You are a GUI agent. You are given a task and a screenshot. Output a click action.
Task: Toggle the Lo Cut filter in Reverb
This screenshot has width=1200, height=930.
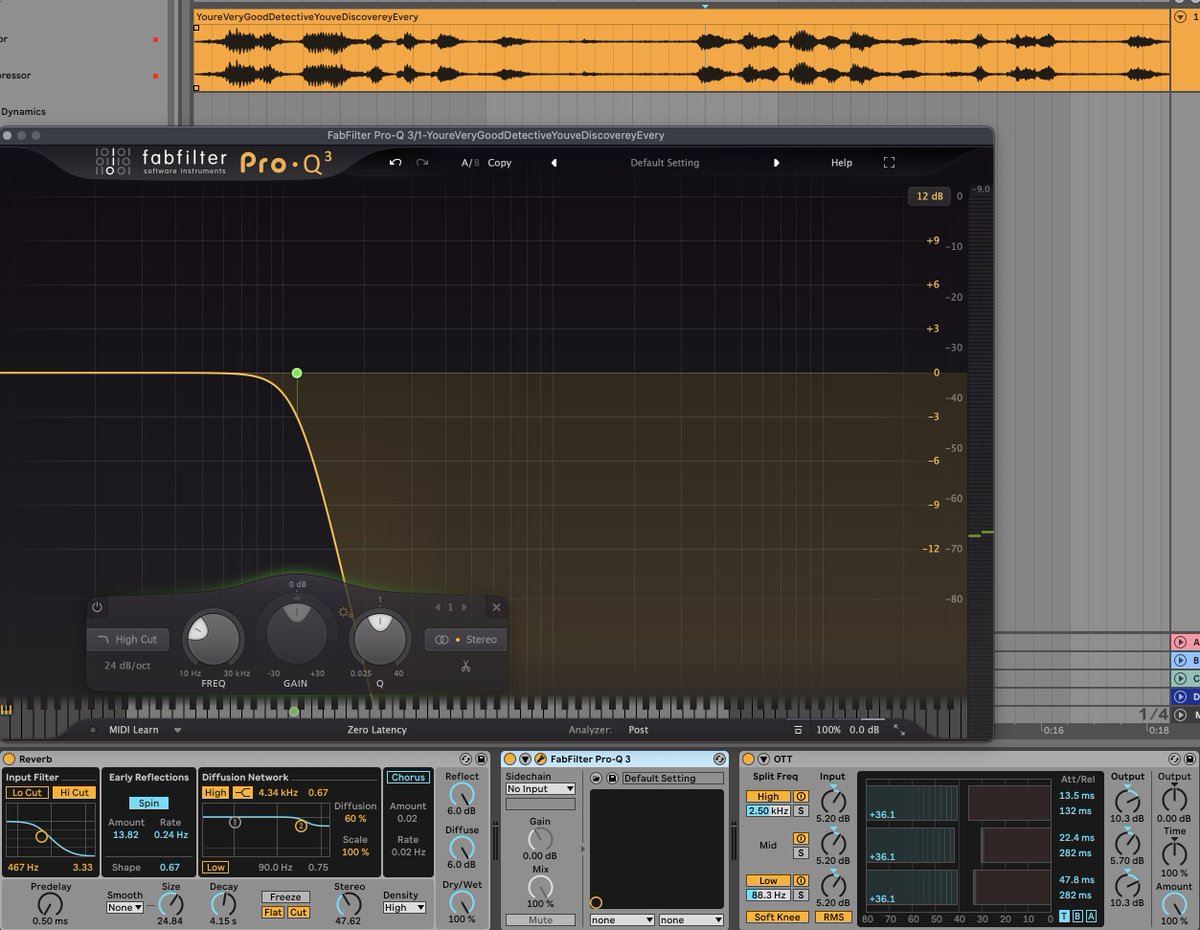point(26,793)
